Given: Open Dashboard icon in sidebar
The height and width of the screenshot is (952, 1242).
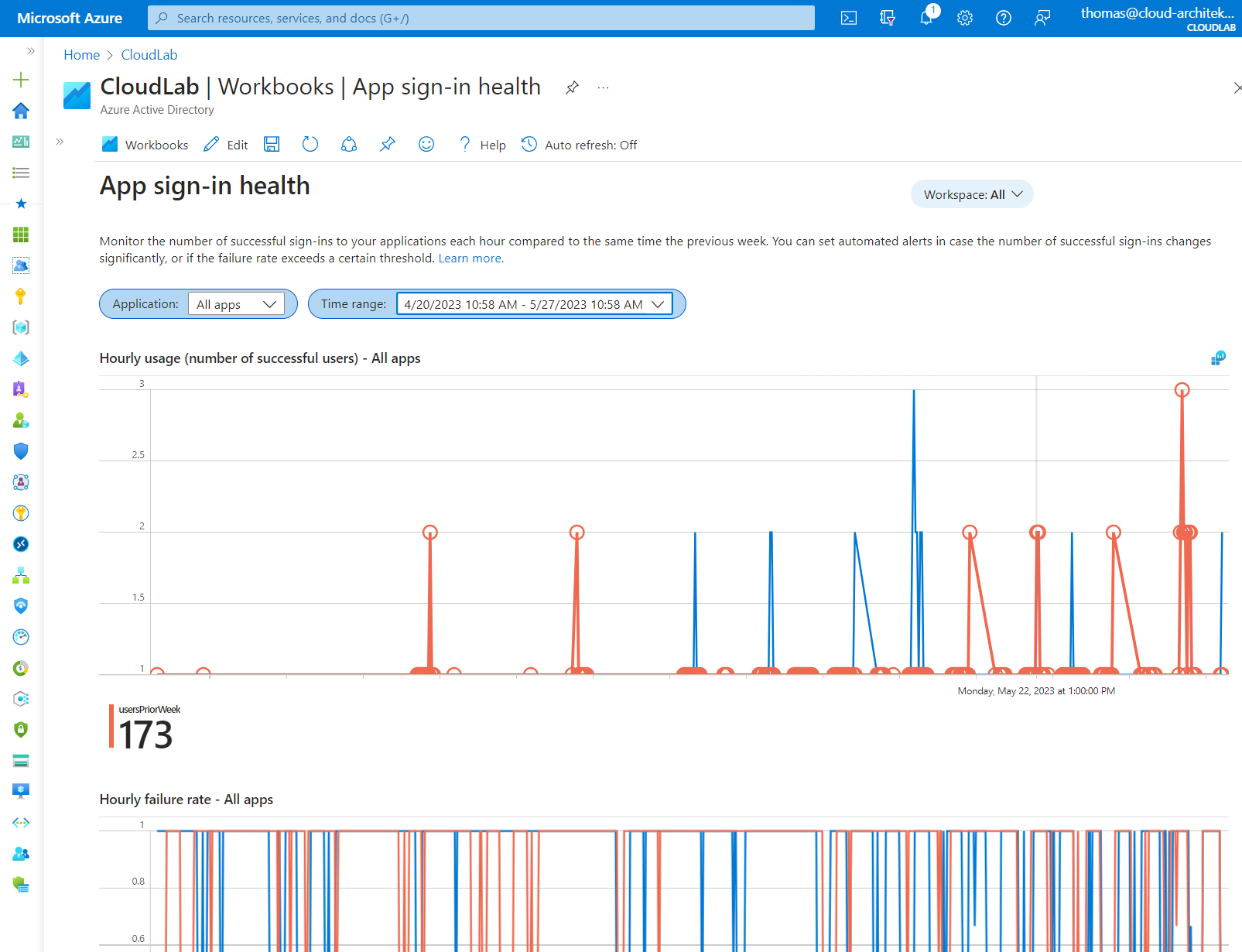Looking at the screenshot, I should pos(21,142).
